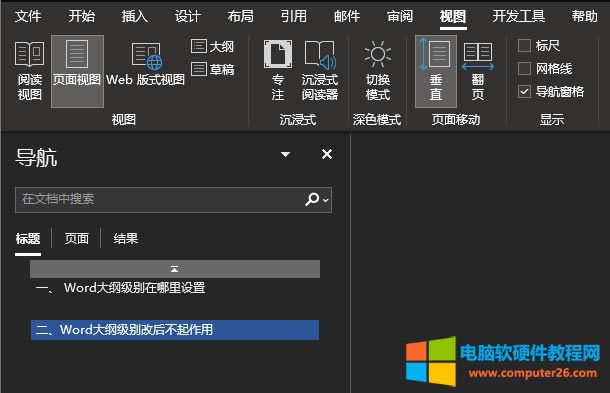Image resolution: width=610 pixels, height=393 pixels.
Task: Switch to Outline (大纲) view
Action: [x=212, y=47]
